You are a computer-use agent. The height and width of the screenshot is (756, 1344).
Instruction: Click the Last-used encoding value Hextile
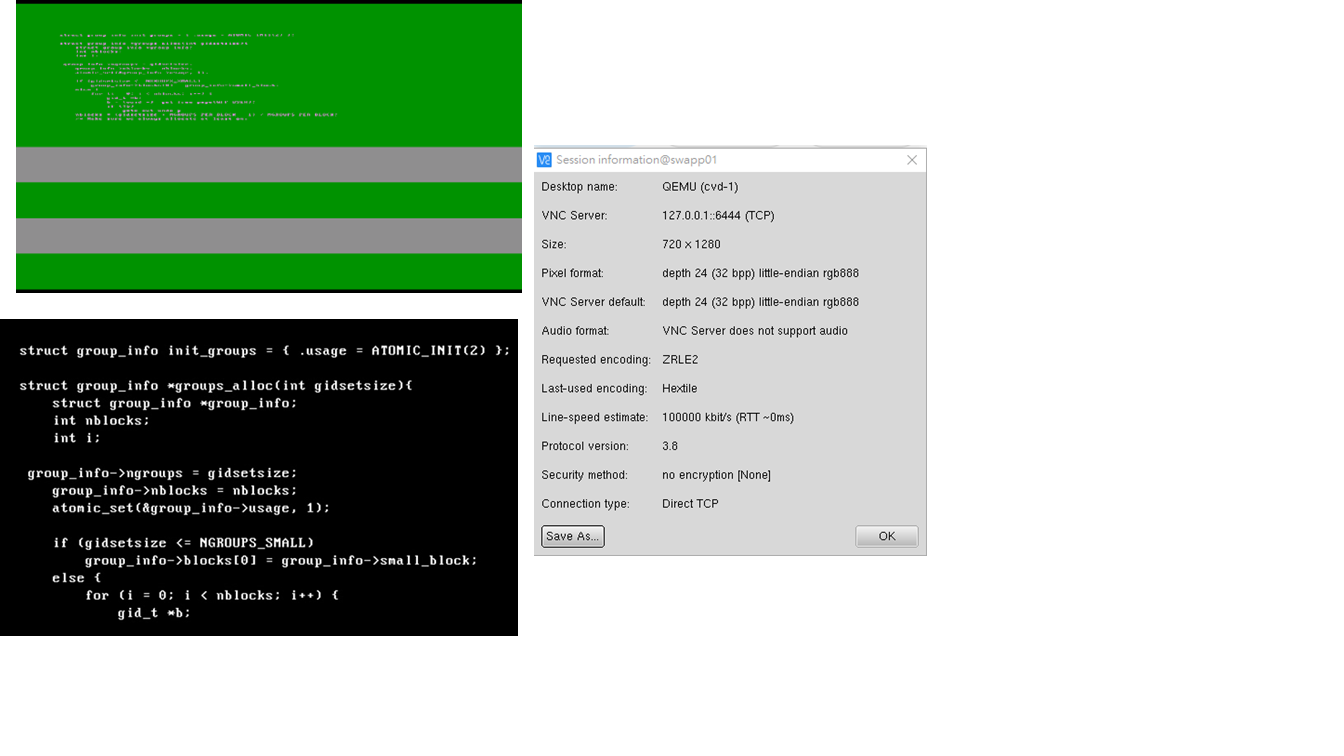coord(680,389)
